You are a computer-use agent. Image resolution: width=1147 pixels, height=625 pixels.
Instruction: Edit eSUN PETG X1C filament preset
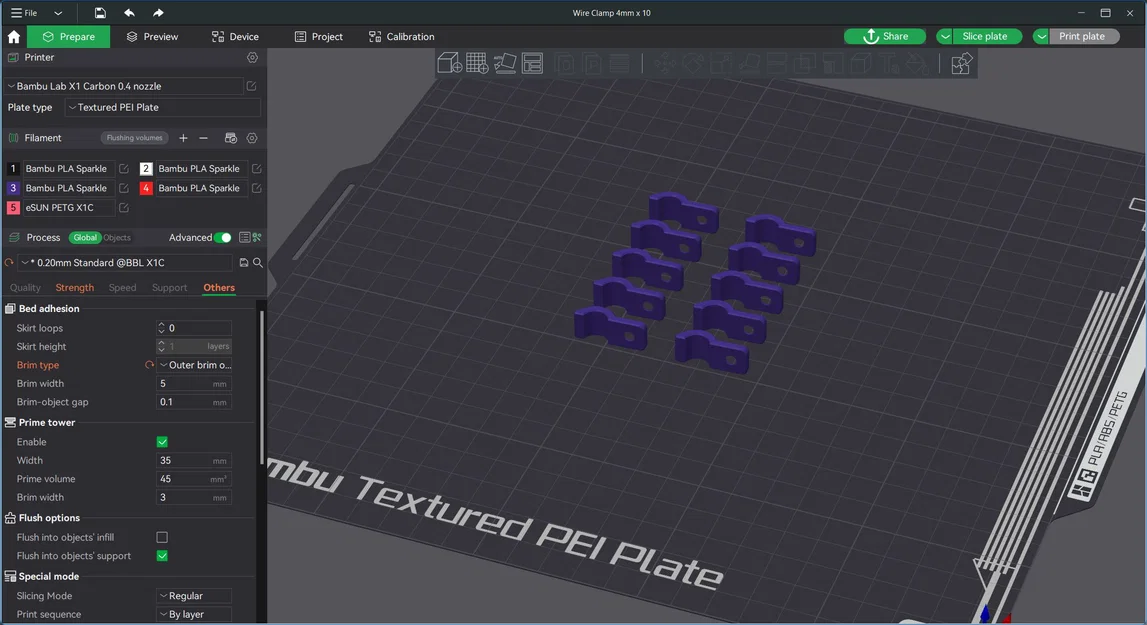point(124,208)
